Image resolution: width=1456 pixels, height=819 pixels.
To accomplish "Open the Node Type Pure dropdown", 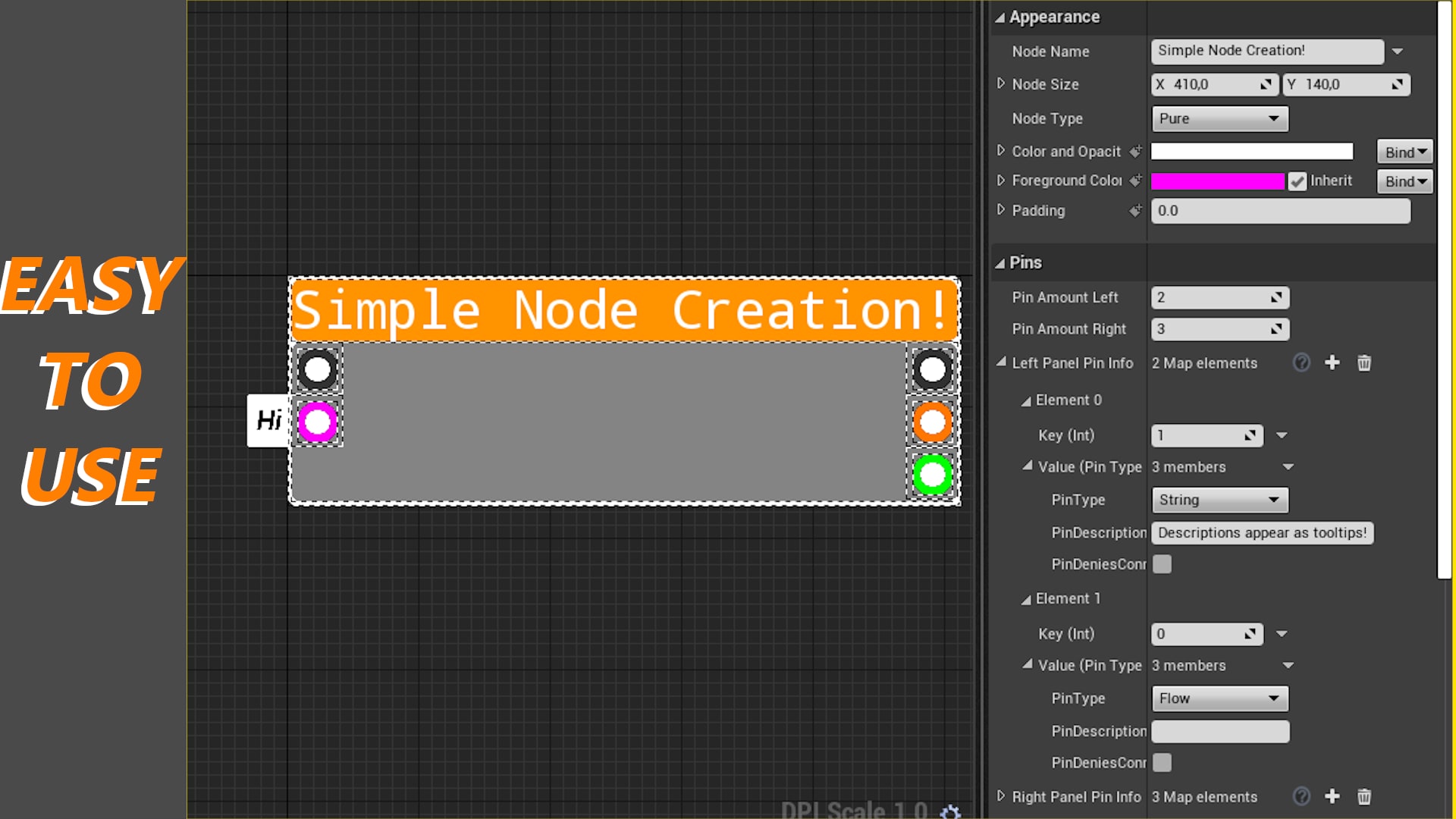I will pos(1219,118).
